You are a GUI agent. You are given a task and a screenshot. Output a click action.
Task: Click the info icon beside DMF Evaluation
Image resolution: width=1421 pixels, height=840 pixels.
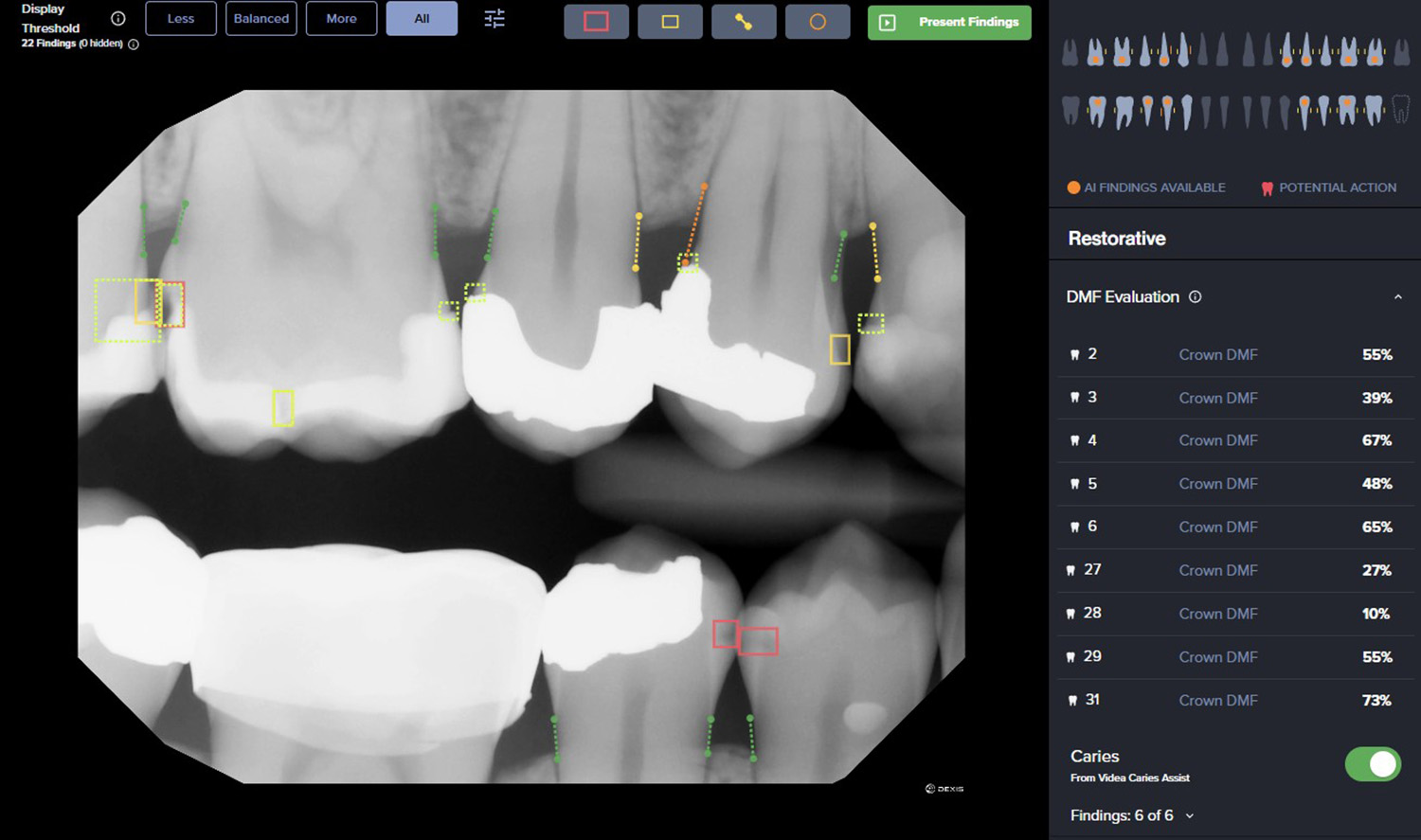pyautogui.click(x=1196, y=297)
